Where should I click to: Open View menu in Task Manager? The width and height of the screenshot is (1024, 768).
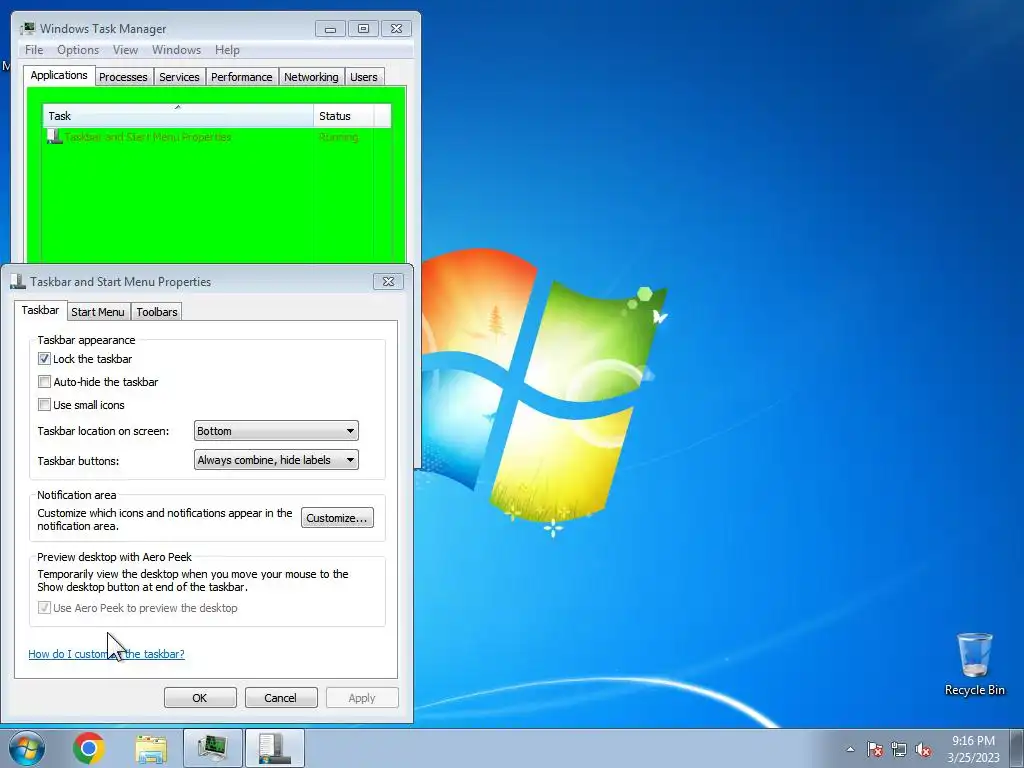(125, 50)
